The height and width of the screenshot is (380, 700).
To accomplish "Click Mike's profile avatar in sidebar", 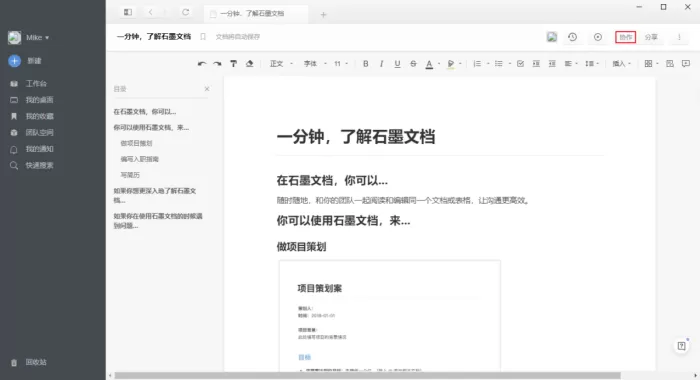I will tap(14, 38).
